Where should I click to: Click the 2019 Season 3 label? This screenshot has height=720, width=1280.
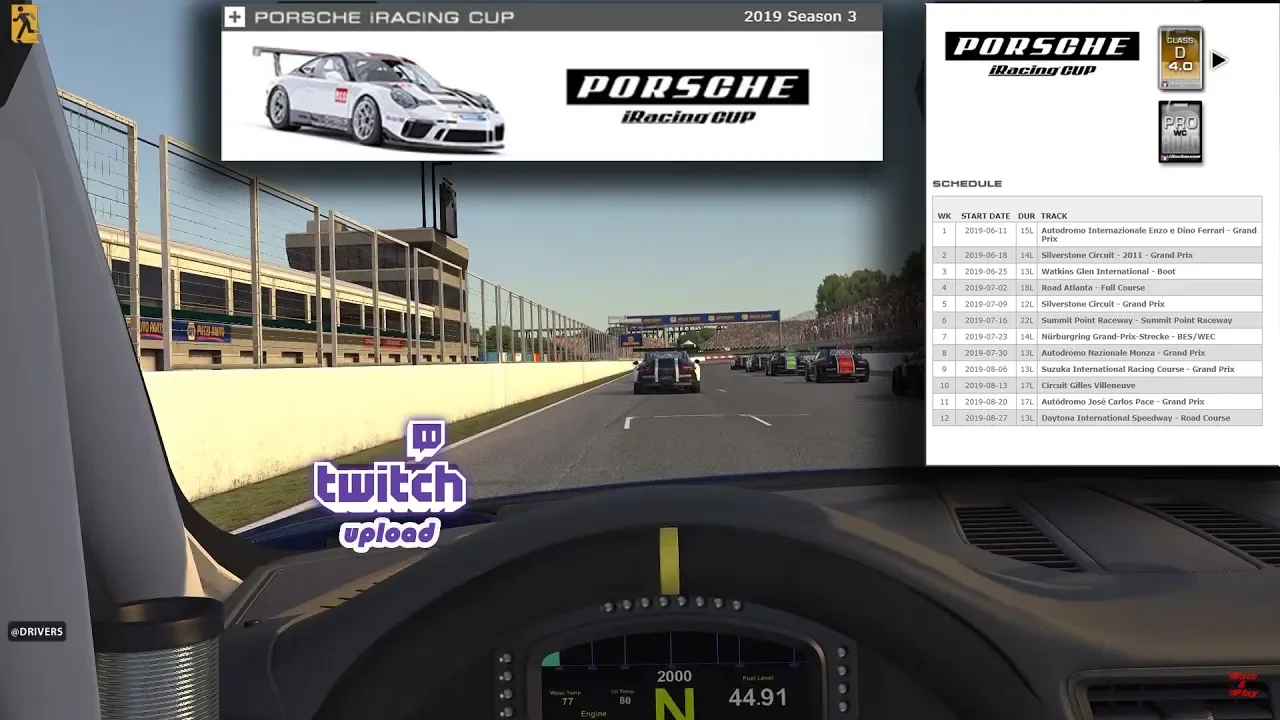pos(800,16)
